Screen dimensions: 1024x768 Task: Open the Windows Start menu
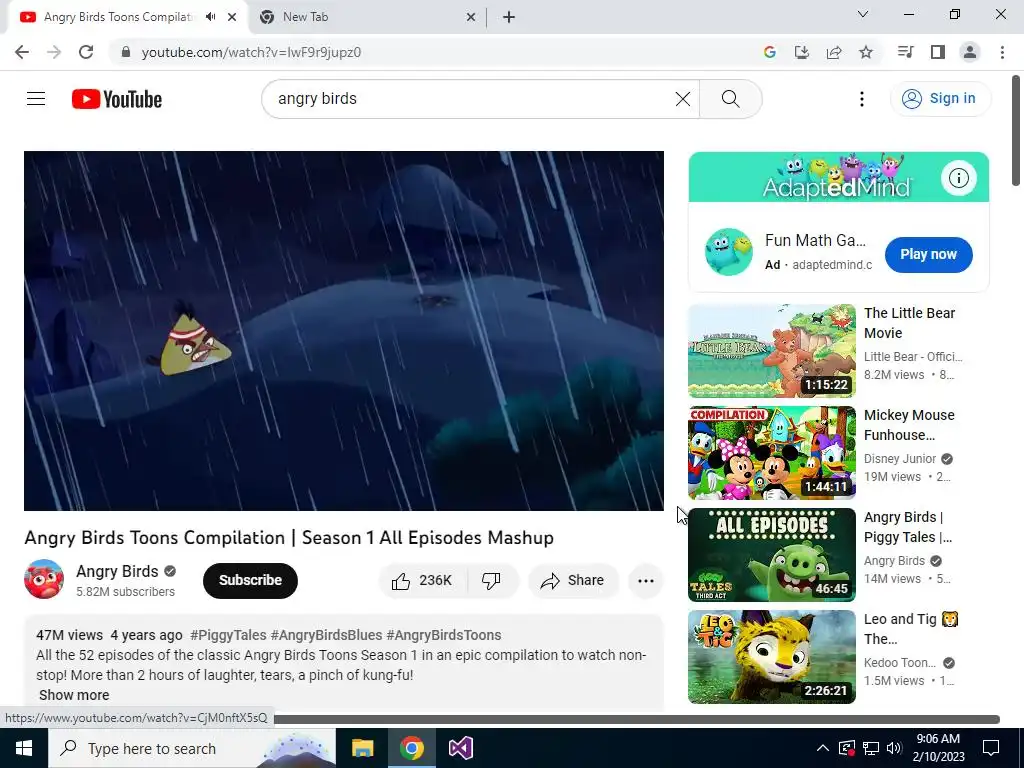[24, 748]
